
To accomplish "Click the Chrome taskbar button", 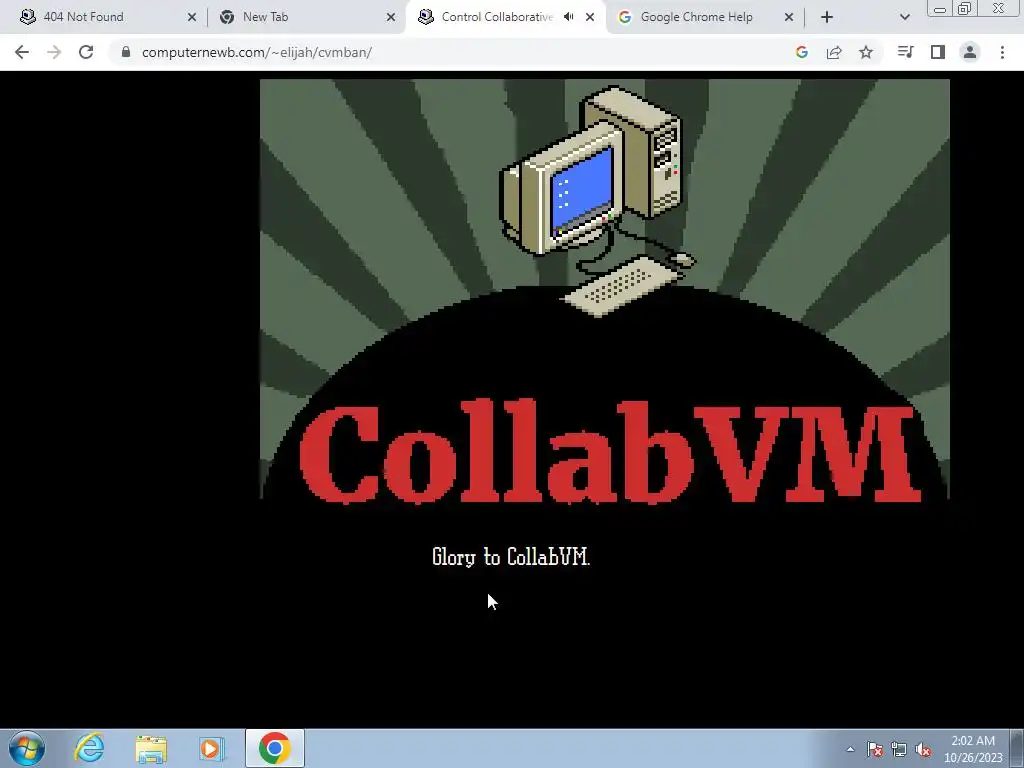I will click(x=275, y=748).
